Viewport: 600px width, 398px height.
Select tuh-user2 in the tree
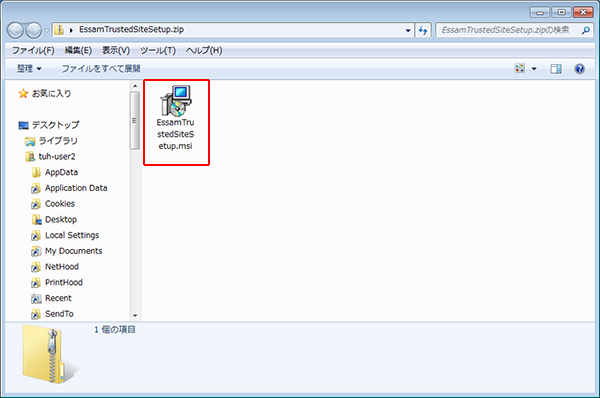57,157
